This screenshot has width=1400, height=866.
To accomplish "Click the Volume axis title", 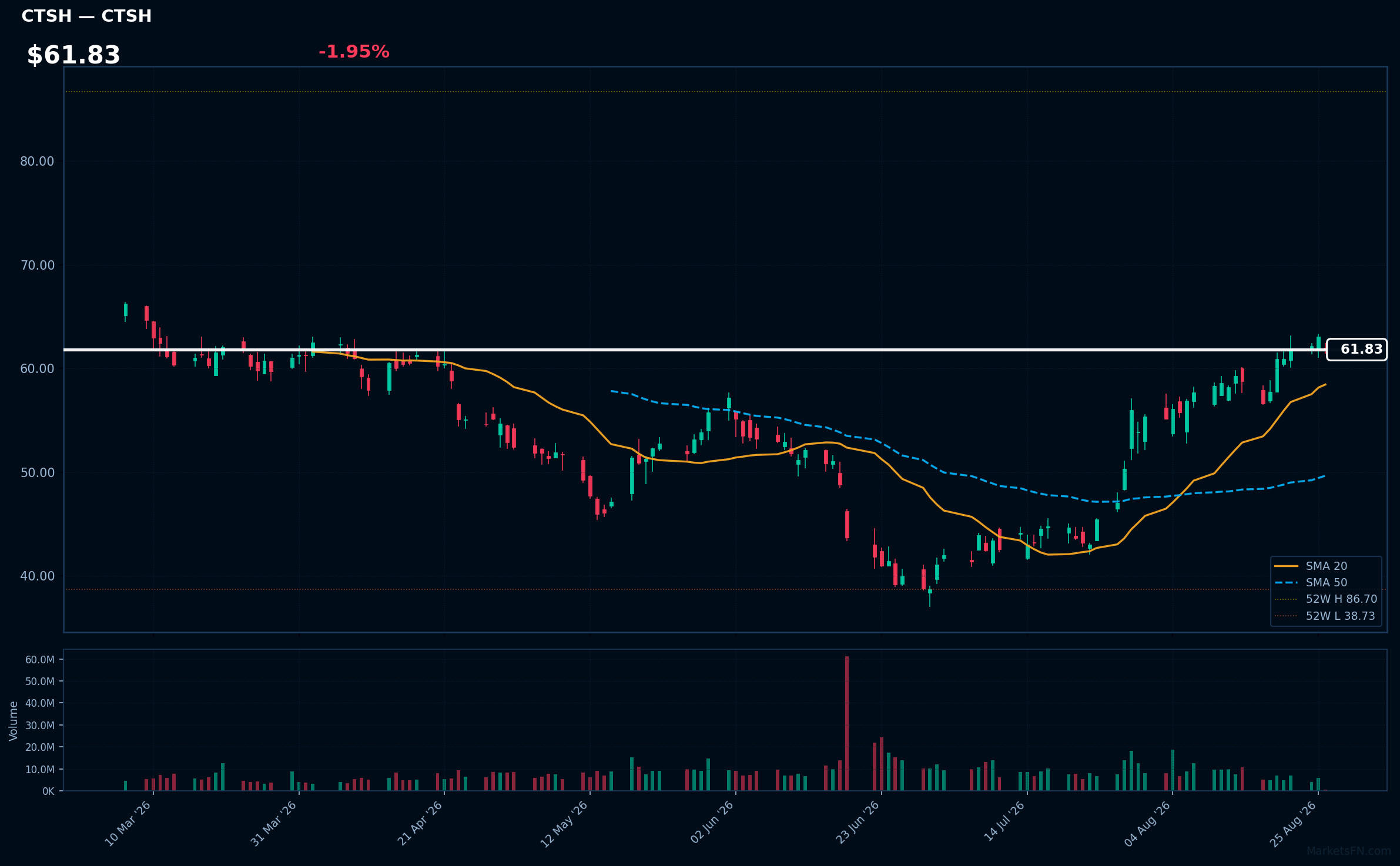I will (14, 721).
